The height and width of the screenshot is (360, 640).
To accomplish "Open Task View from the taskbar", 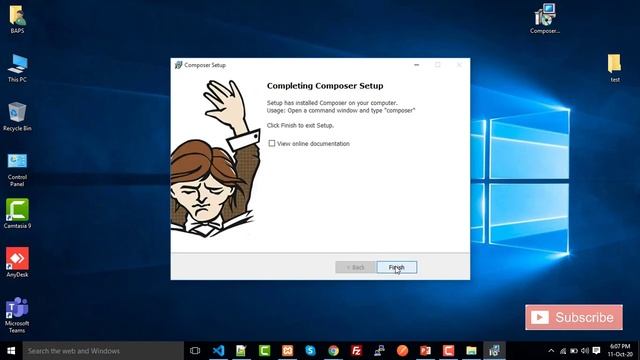I will [x=195, y=351].
